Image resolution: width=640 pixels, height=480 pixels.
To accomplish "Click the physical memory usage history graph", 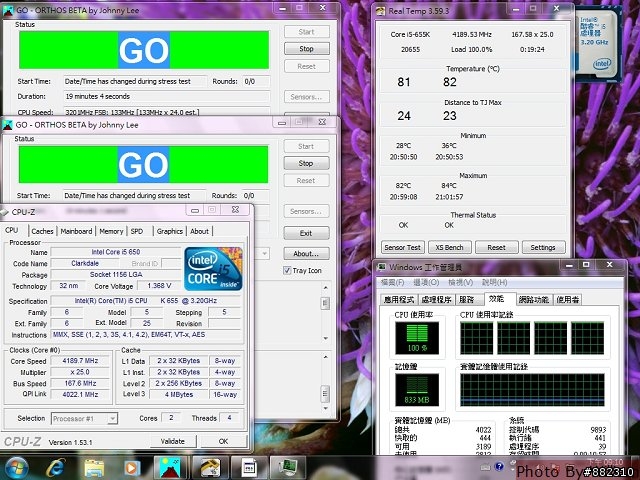I will point(532,390).
